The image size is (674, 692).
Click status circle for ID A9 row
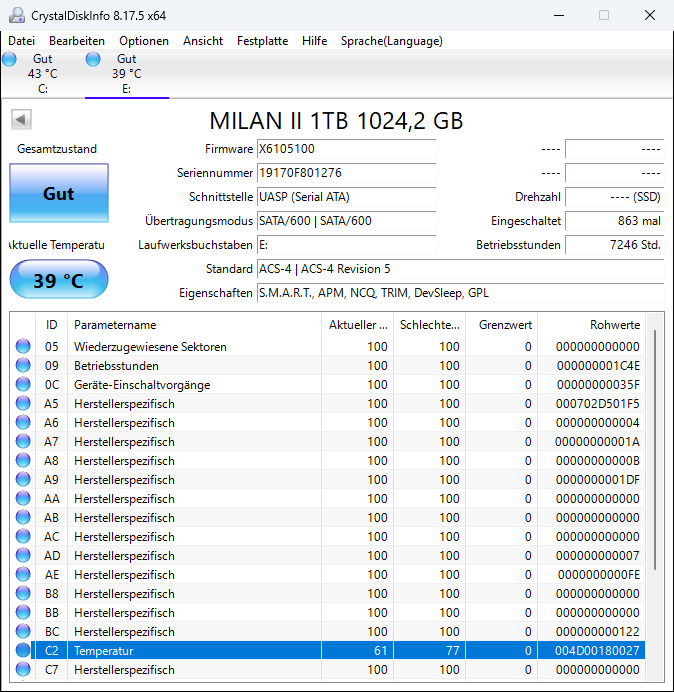[23, 479]
